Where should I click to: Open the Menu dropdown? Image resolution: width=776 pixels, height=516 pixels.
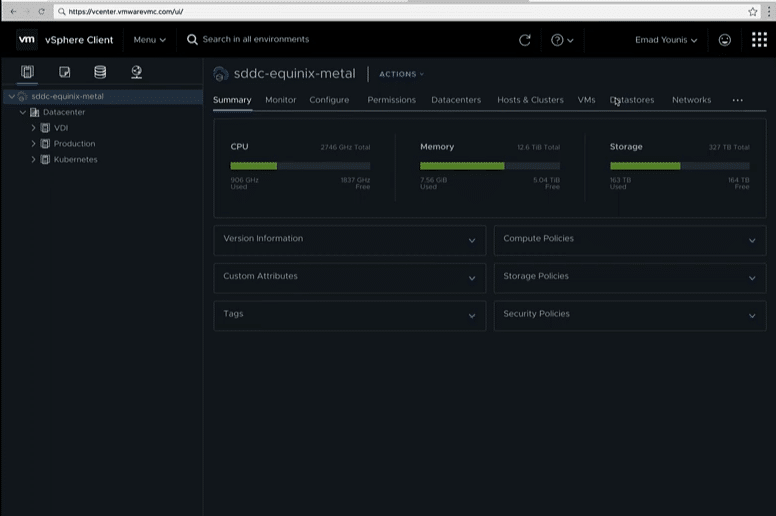(149, 40)
